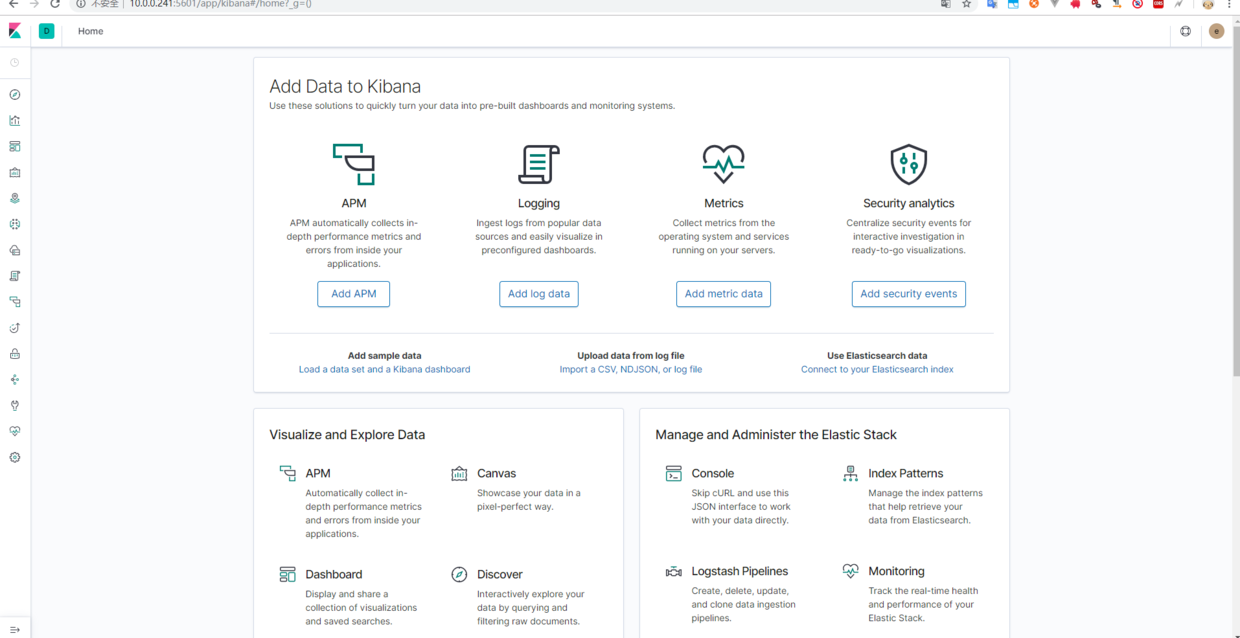Open Dev Tools from the side navigation
This screenshot has height=638, width=1240.
(x=15, y=406)
